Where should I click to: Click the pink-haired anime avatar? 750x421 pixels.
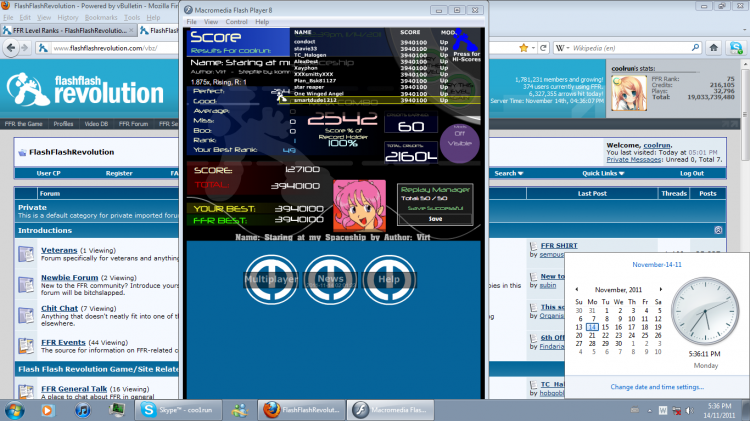pos(359,206)
